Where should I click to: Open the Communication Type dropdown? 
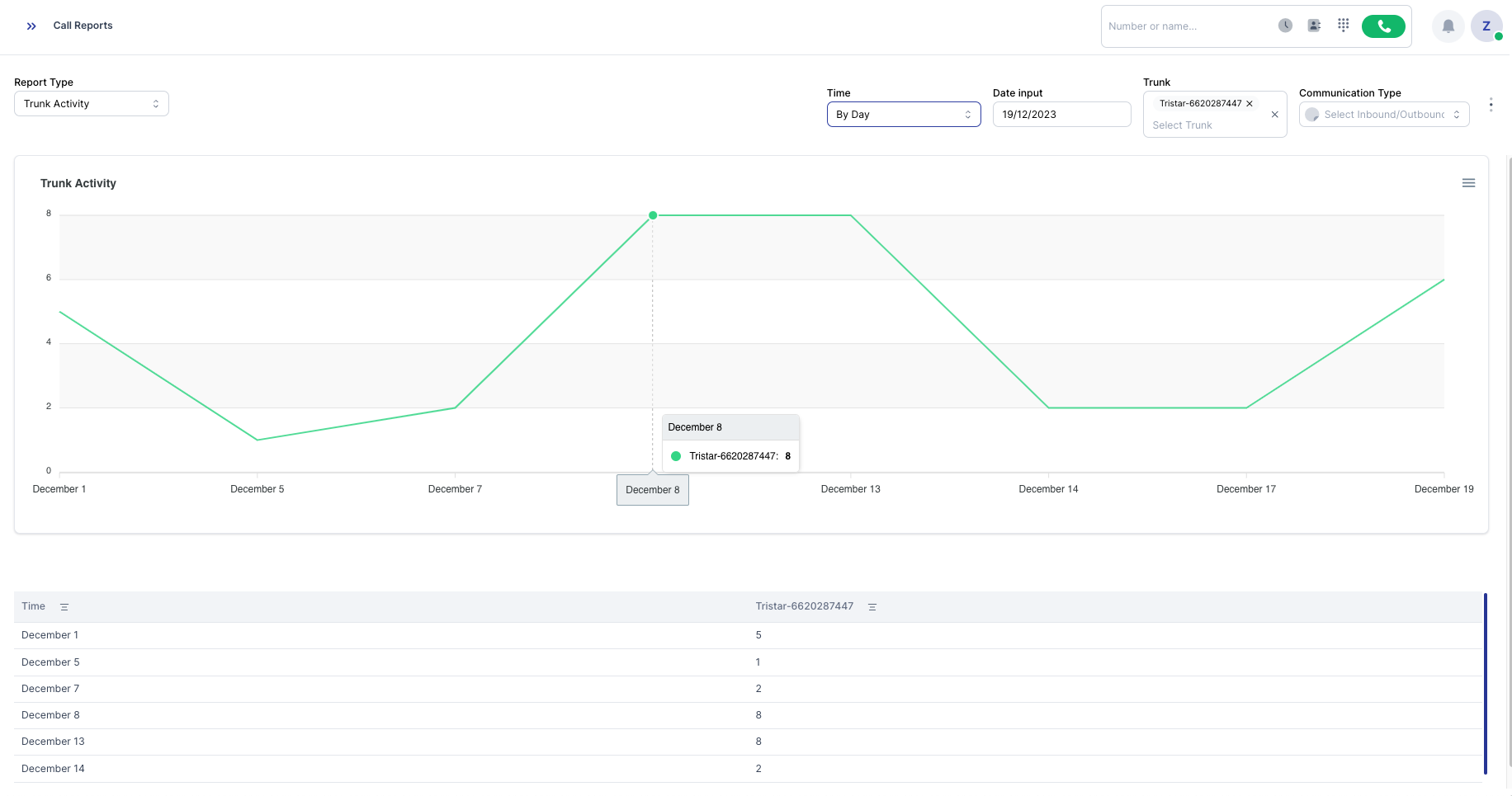point(1384,115)
